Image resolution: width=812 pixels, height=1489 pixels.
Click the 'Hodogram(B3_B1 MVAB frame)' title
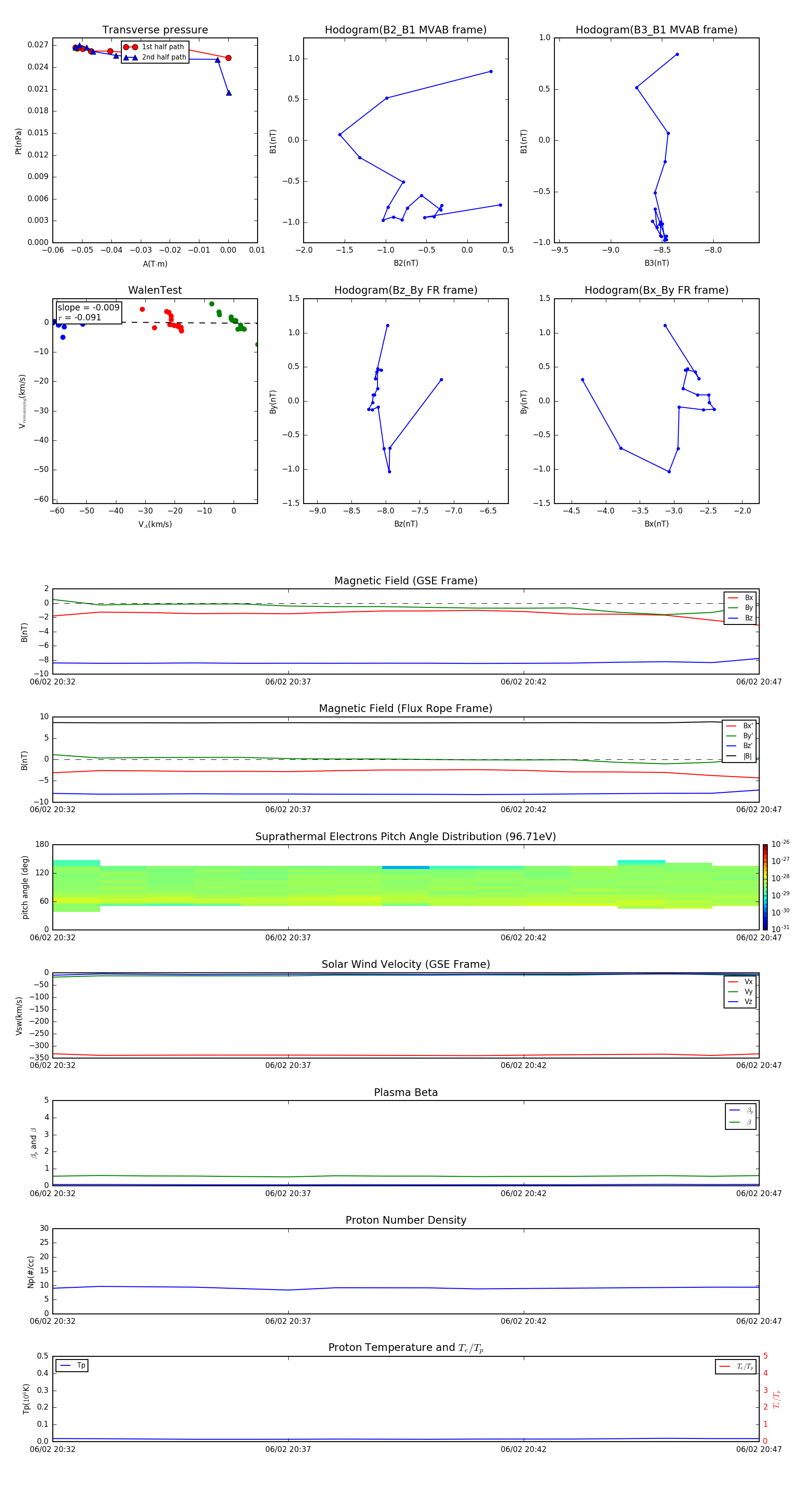(x=656, y=30)
